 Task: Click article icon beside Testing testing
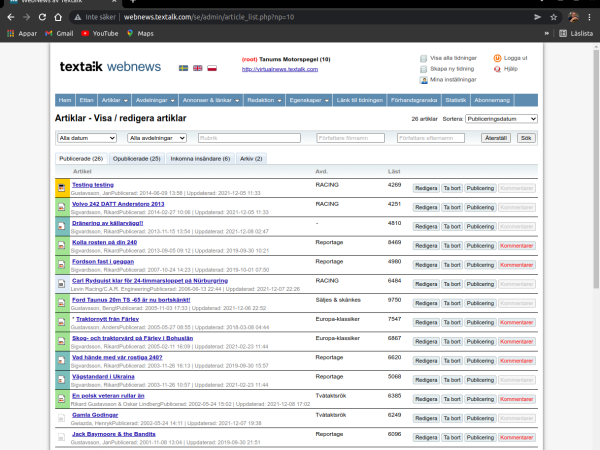click(x=62, y=188)
